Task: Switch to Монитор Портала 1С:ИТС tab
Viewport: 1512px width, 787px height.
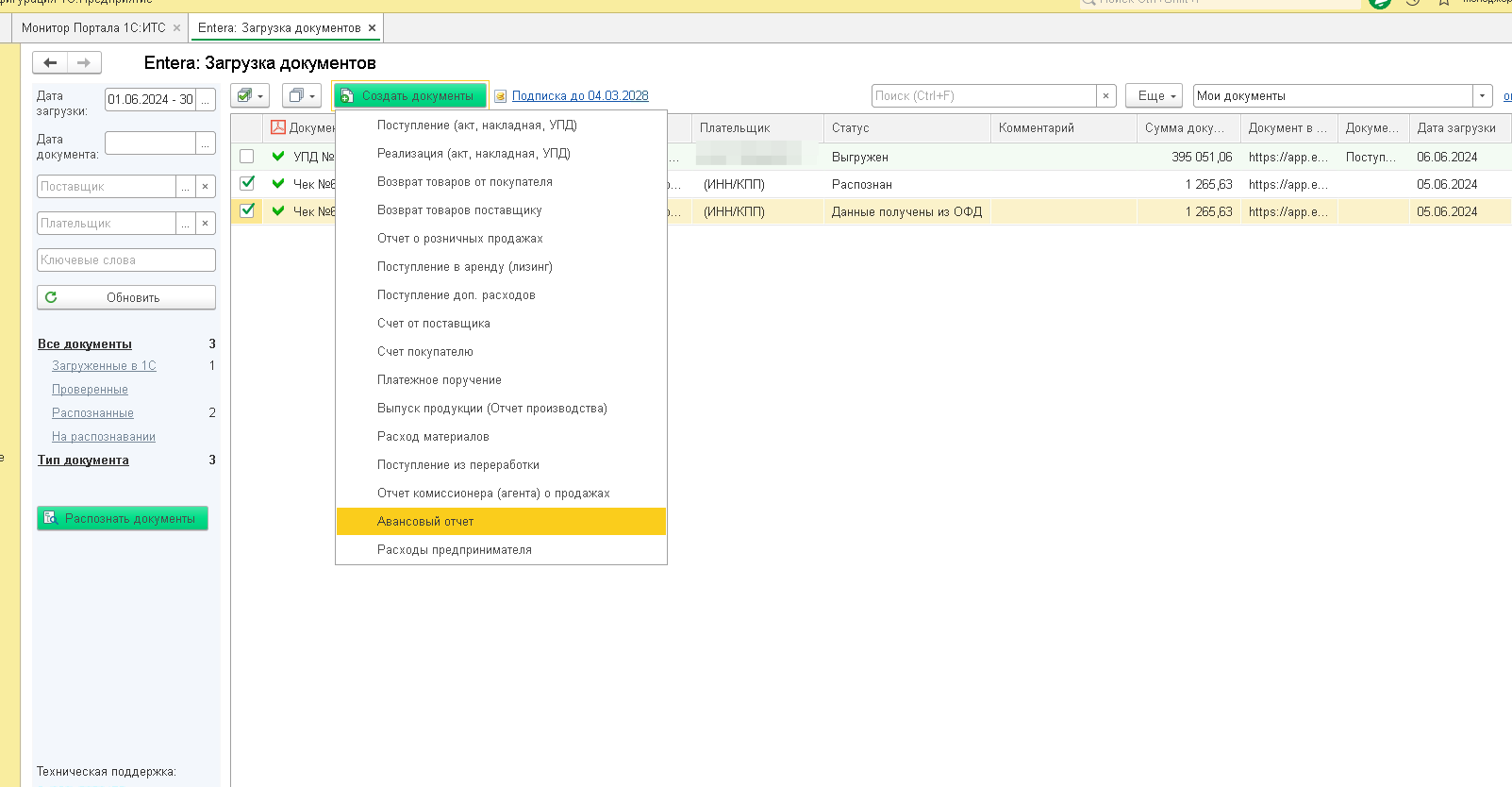Action: coord(93,28)
